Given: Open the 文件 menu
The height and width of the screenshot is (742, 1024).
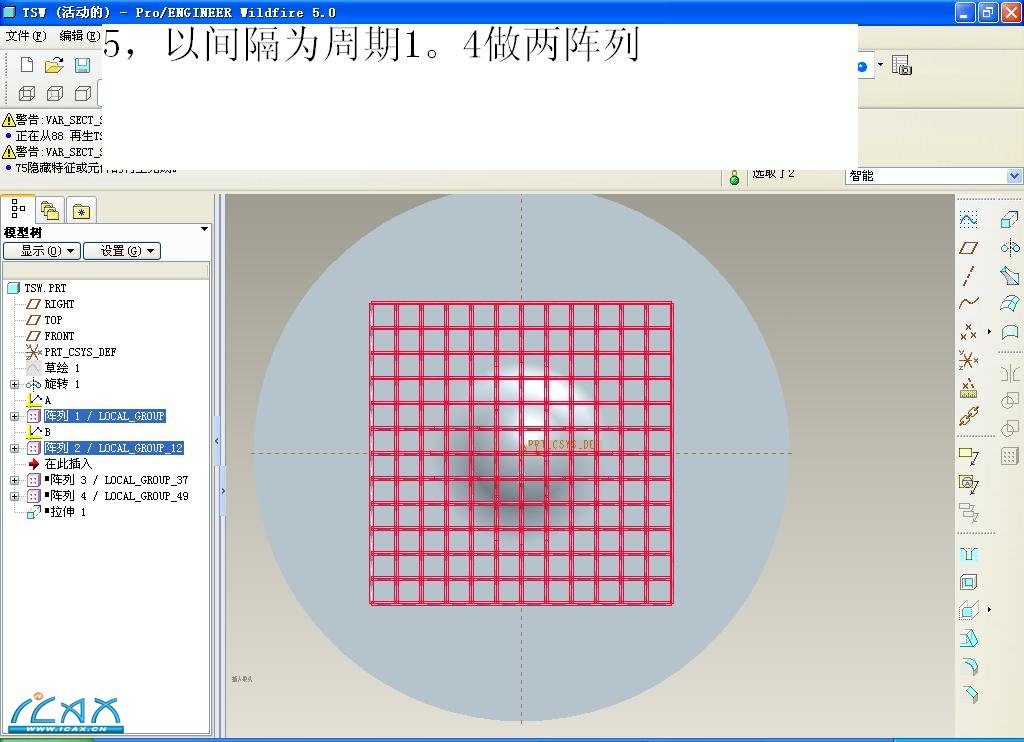Looking at the screenshot, I should 25,36.
